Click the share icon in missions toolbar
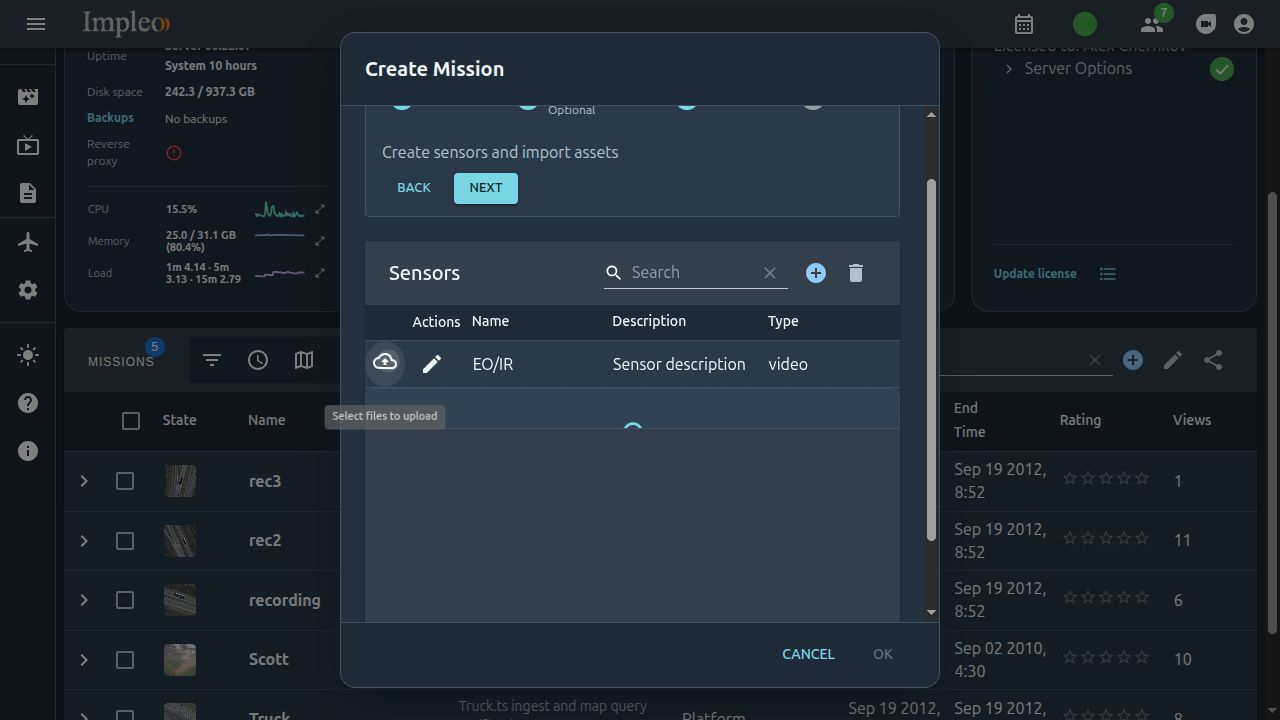 pyautogui.click(x=1213, y=360)
